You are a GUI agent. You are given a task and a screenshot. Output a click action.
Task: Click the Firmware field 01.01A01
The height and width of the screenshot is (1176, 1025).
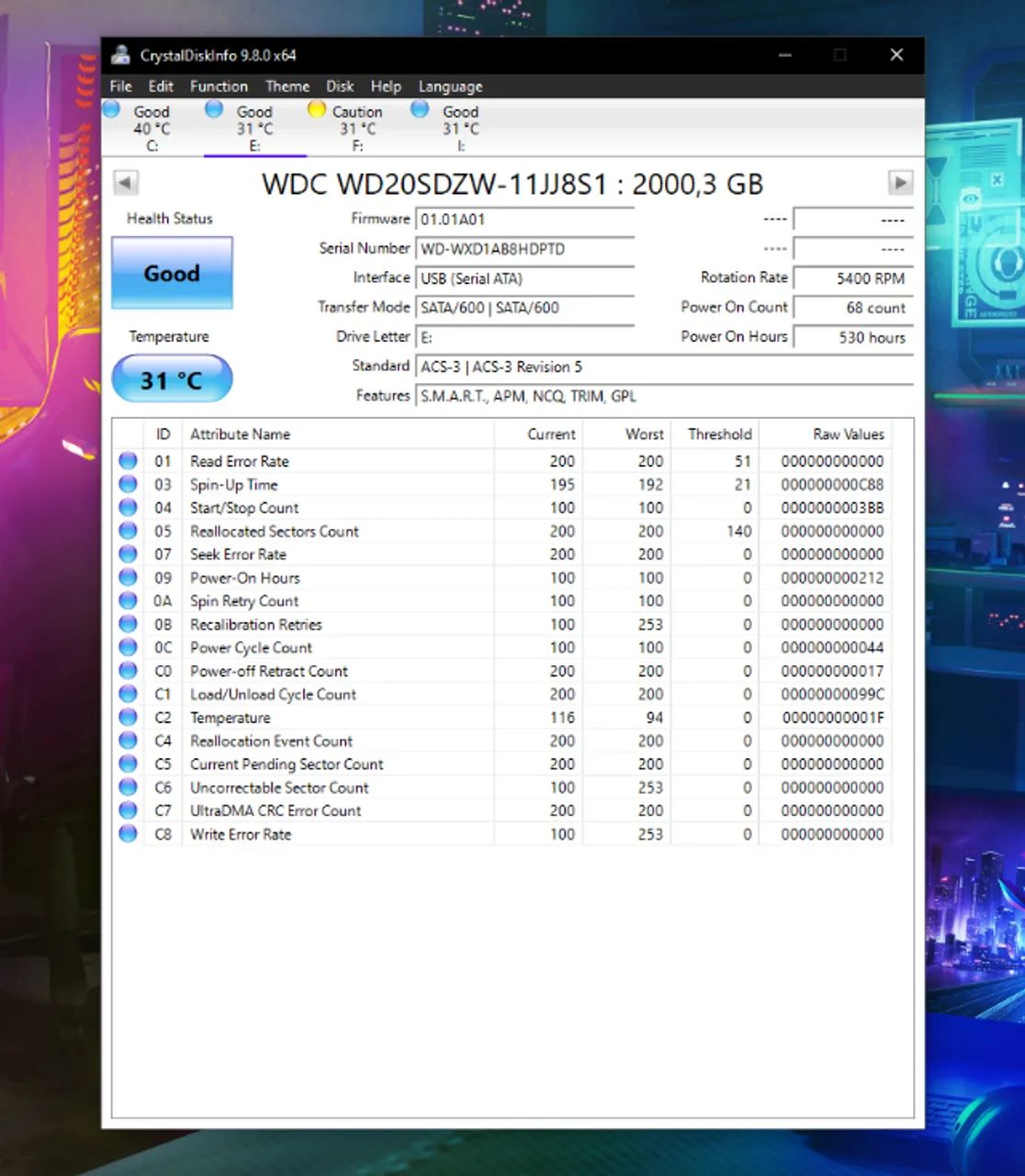525,220
